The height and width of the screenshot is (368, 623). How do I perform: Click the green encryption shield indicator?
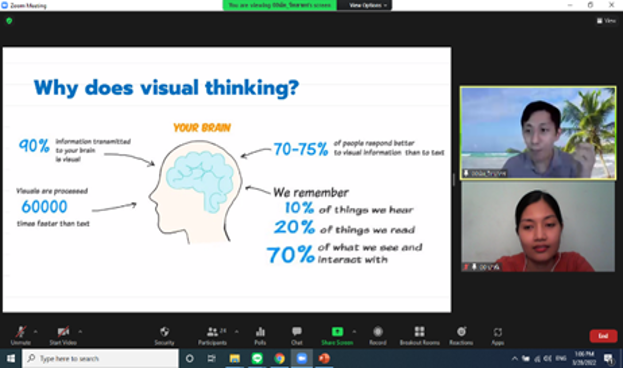(x=9, y=21)
